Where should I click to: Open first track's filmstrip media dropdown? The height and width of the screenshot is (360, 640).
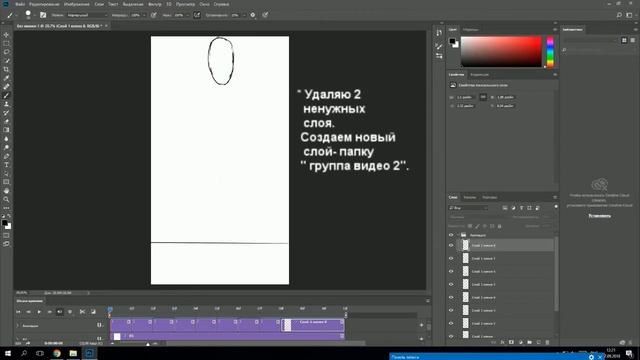tap(100, 325)
